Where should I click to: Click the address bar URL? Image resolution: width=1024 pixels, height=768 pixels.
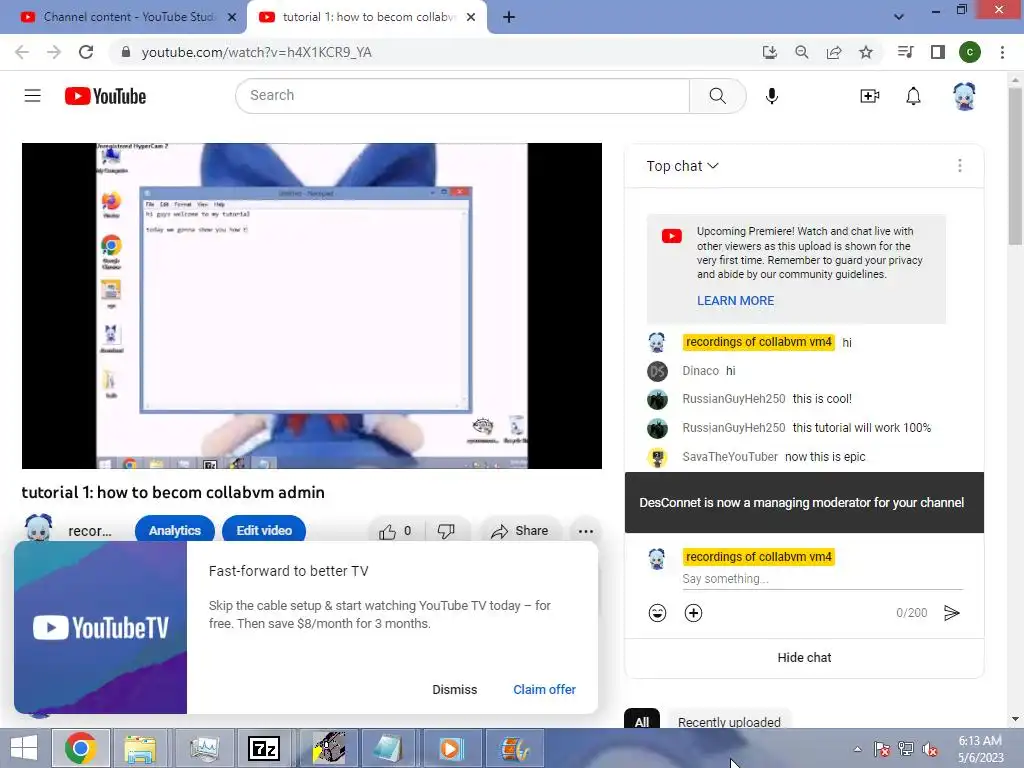pos(257,52)
